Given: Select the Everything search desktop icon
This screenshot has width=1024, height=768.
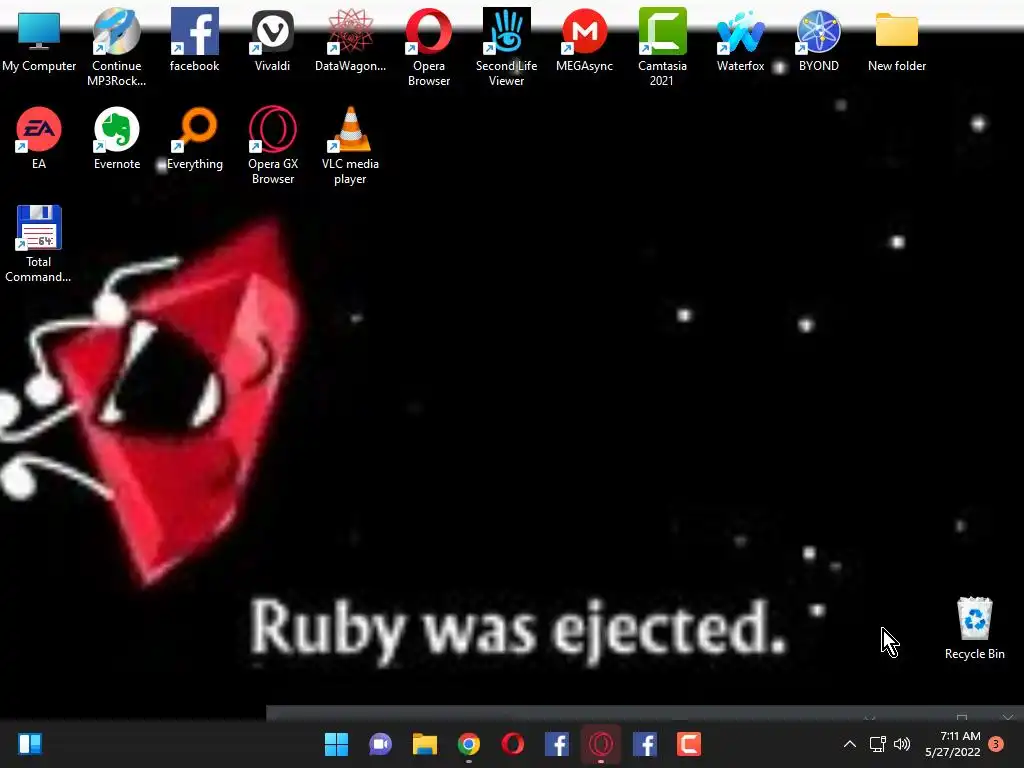Looking at the screenshot, I should click(194, 138).
